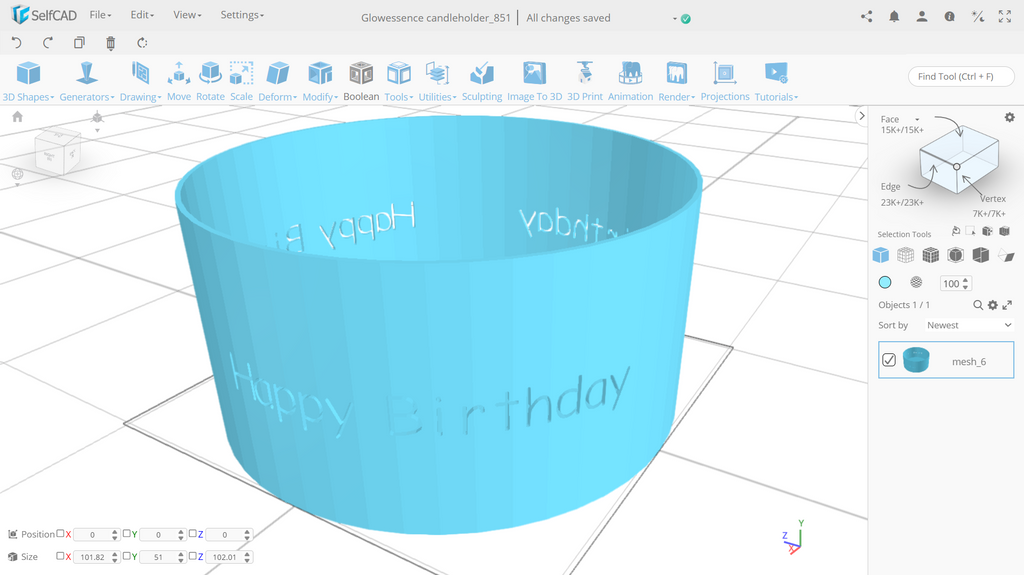
Task: Undo the last action
Action: (x=16, y=42)
